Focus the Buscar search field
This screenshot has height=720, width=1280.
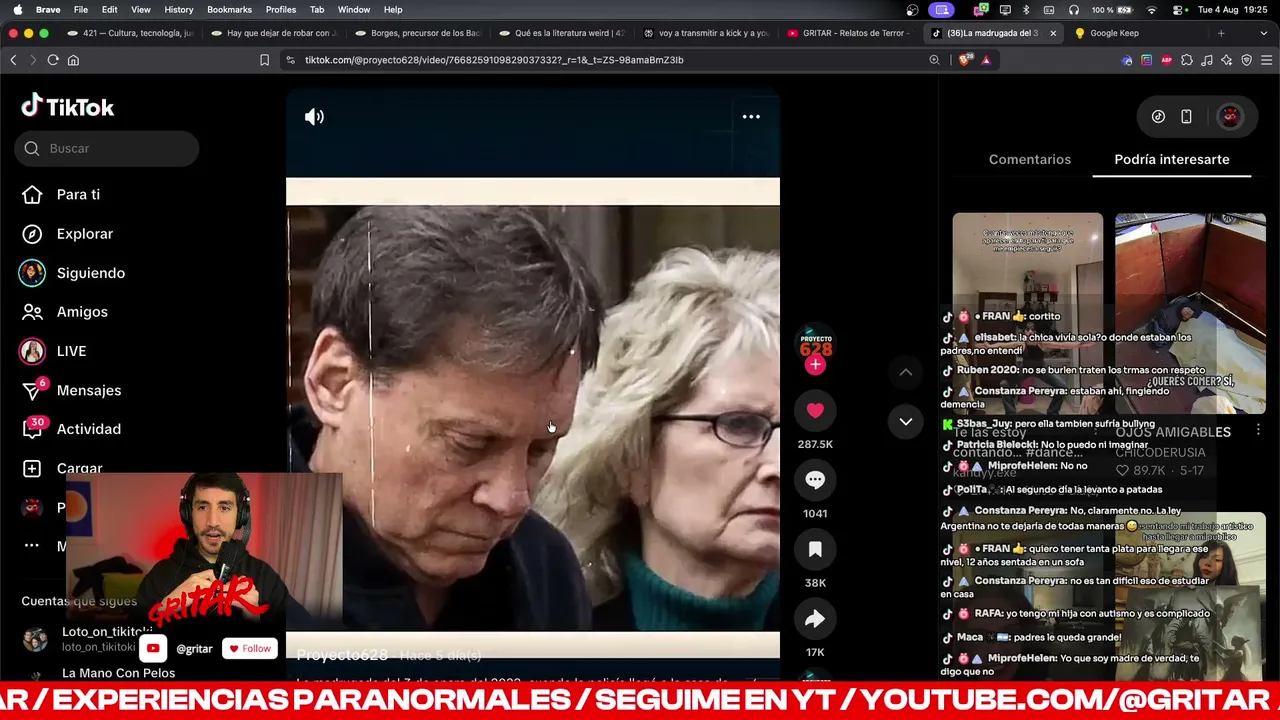point(106,149)
